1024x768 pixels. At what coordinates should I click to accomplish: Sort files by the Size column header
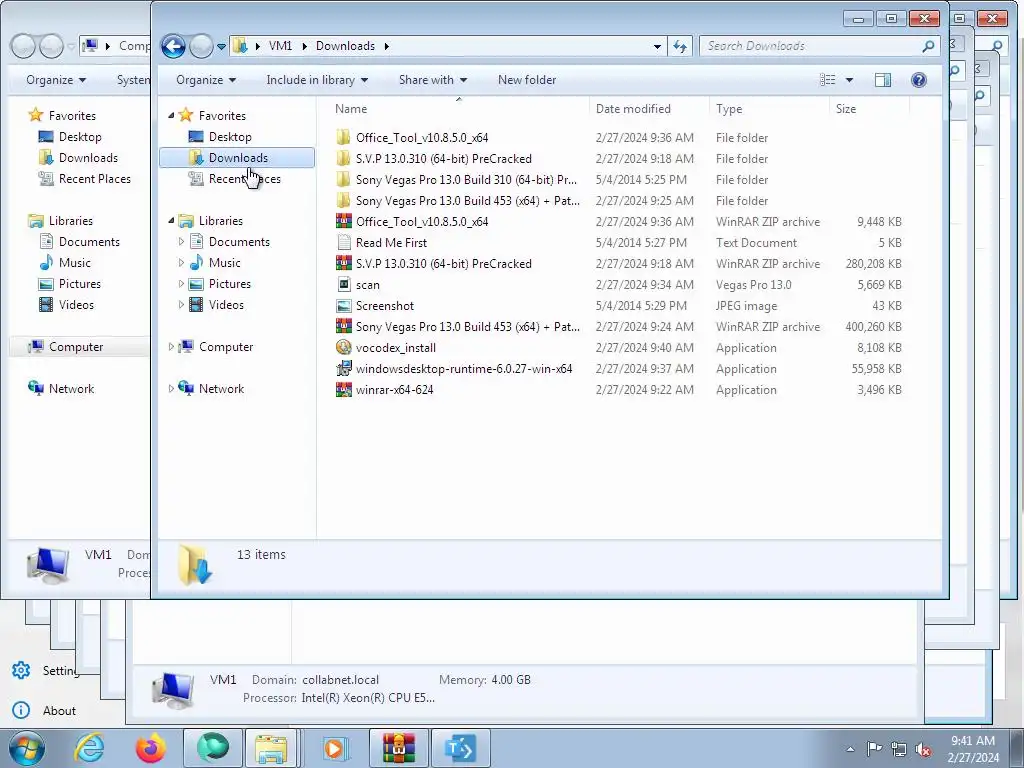coord(869,109)
